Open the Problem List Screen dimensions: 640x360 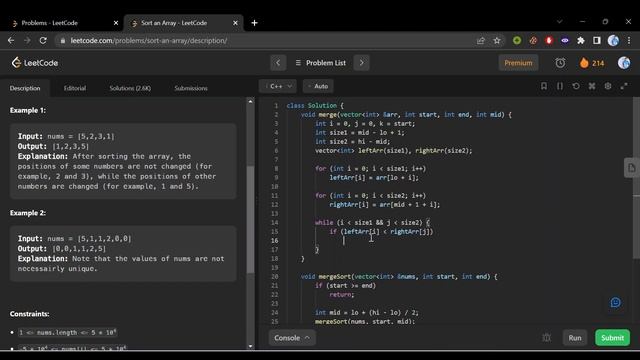pyautogui.click(x=320, y=63)
